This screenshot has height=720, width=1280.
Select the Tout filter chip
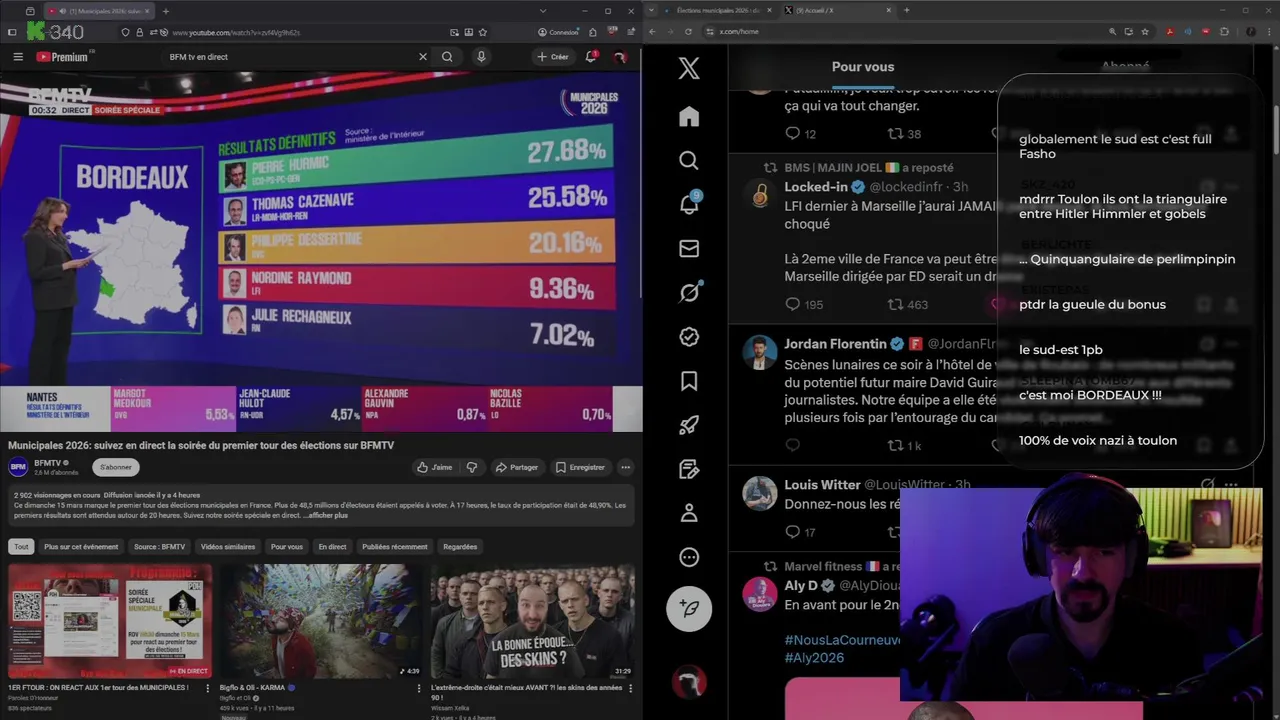21,547
